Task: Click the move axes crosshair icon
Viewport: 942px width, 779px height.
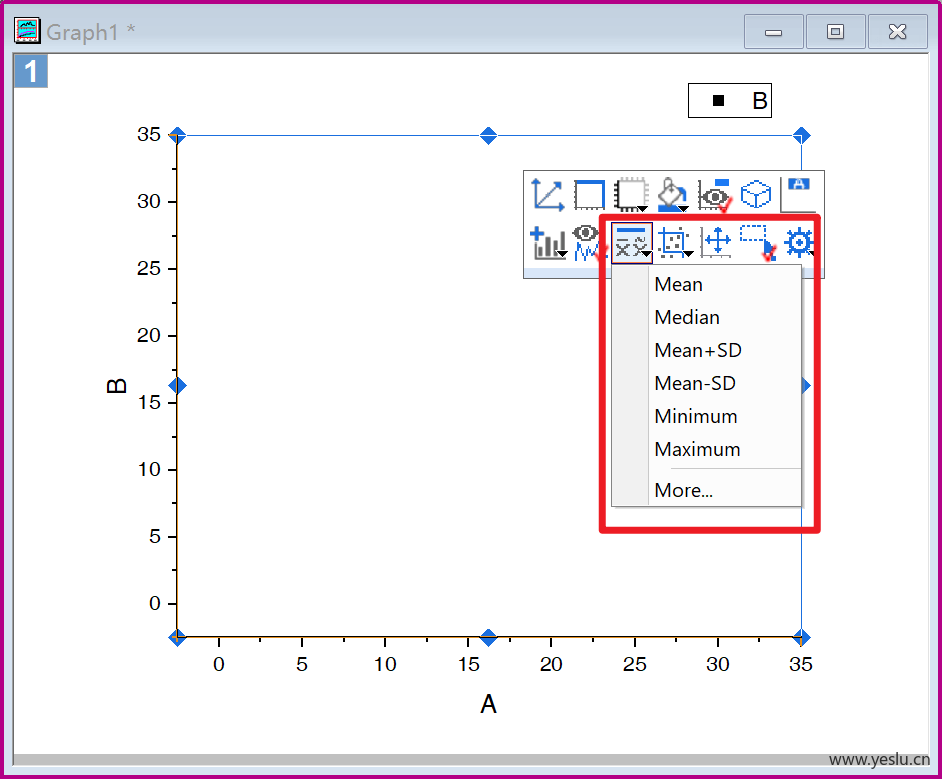Action: (x=717, y=241)
